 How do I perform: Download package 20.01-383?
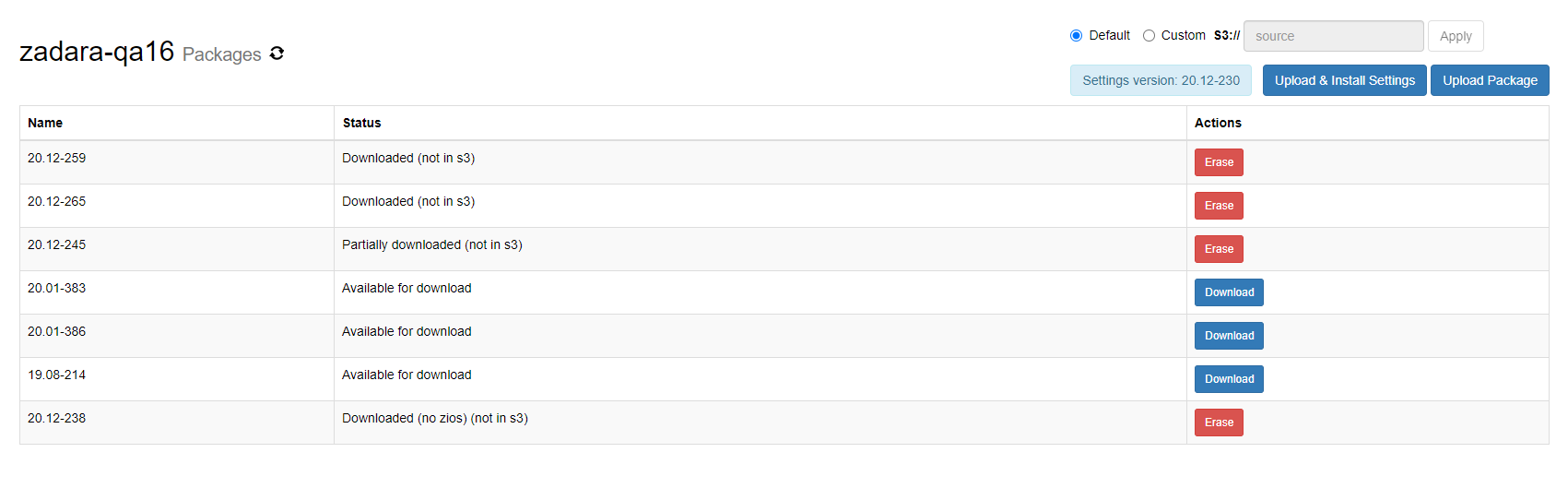click(x=1229, y=292)
